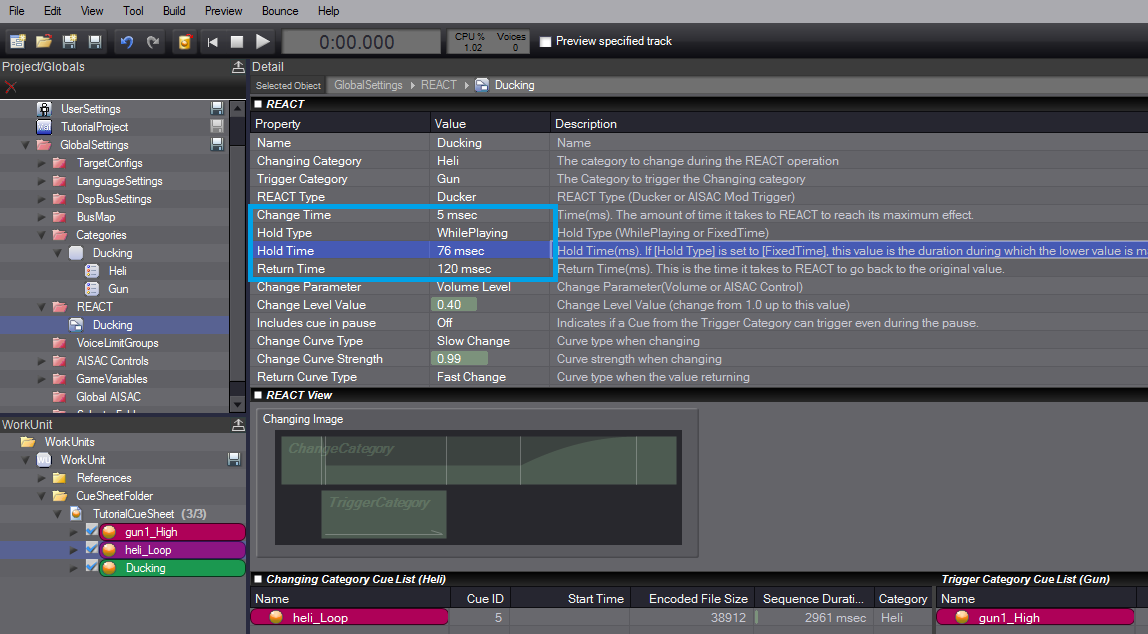This screenshot has width=1148, height=634.
Task: Click GlobalSettings in the breadcrumb
Action: [x=368, y=85]
